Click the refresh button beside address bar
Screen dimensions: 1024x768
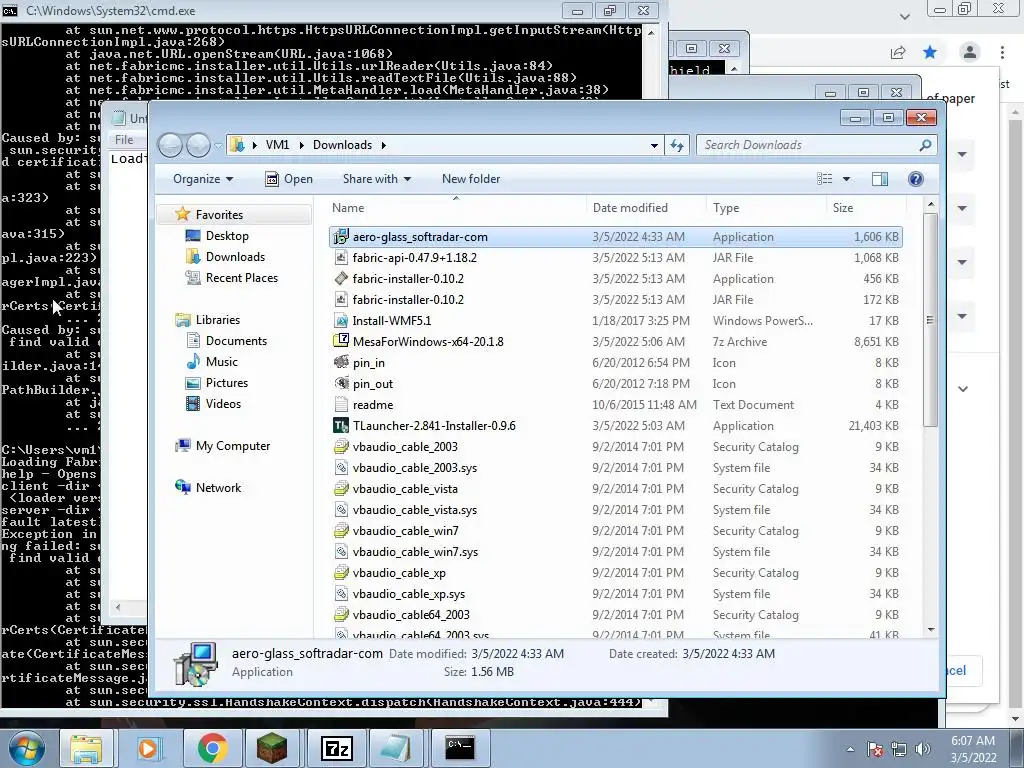click(x=677, y=145)
